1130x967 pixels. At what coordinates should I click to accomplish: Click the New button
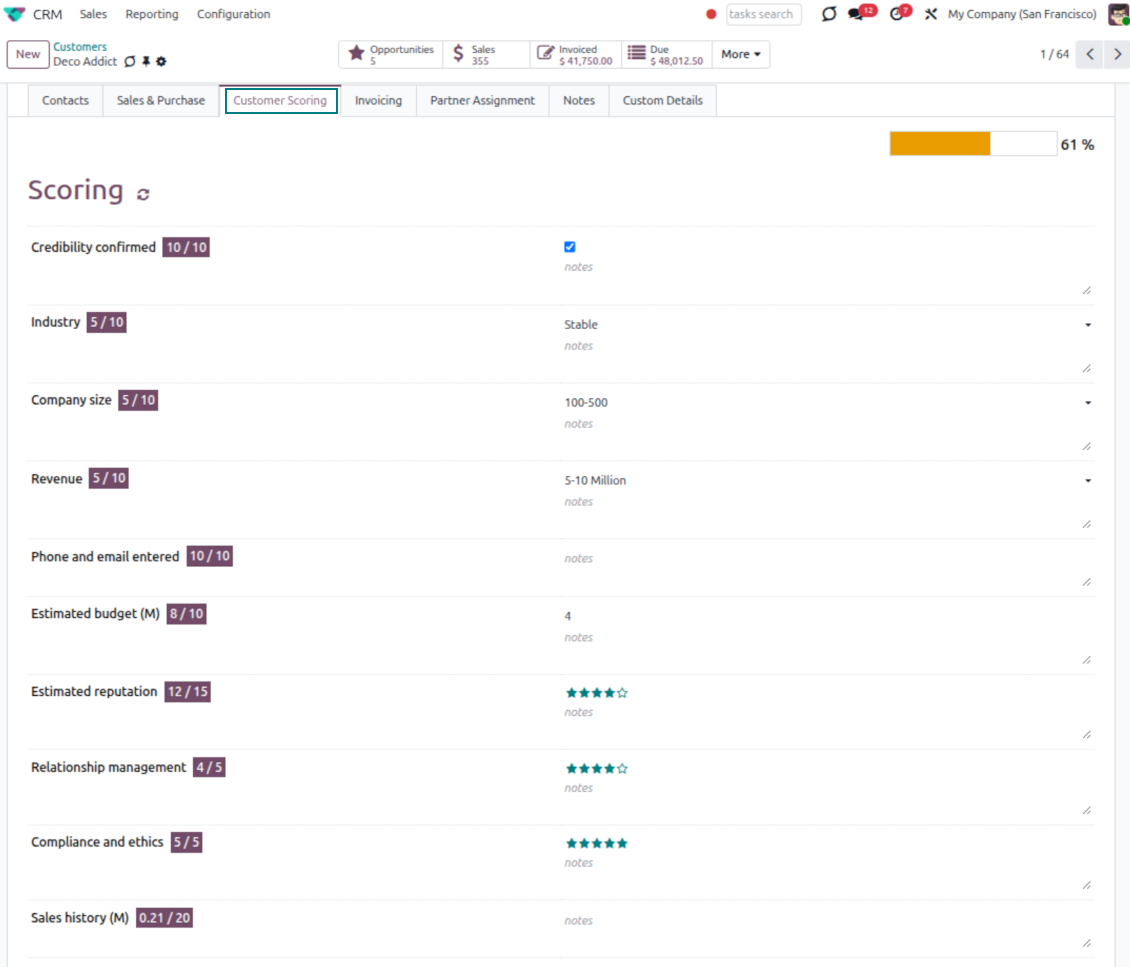tap(28, 54)
